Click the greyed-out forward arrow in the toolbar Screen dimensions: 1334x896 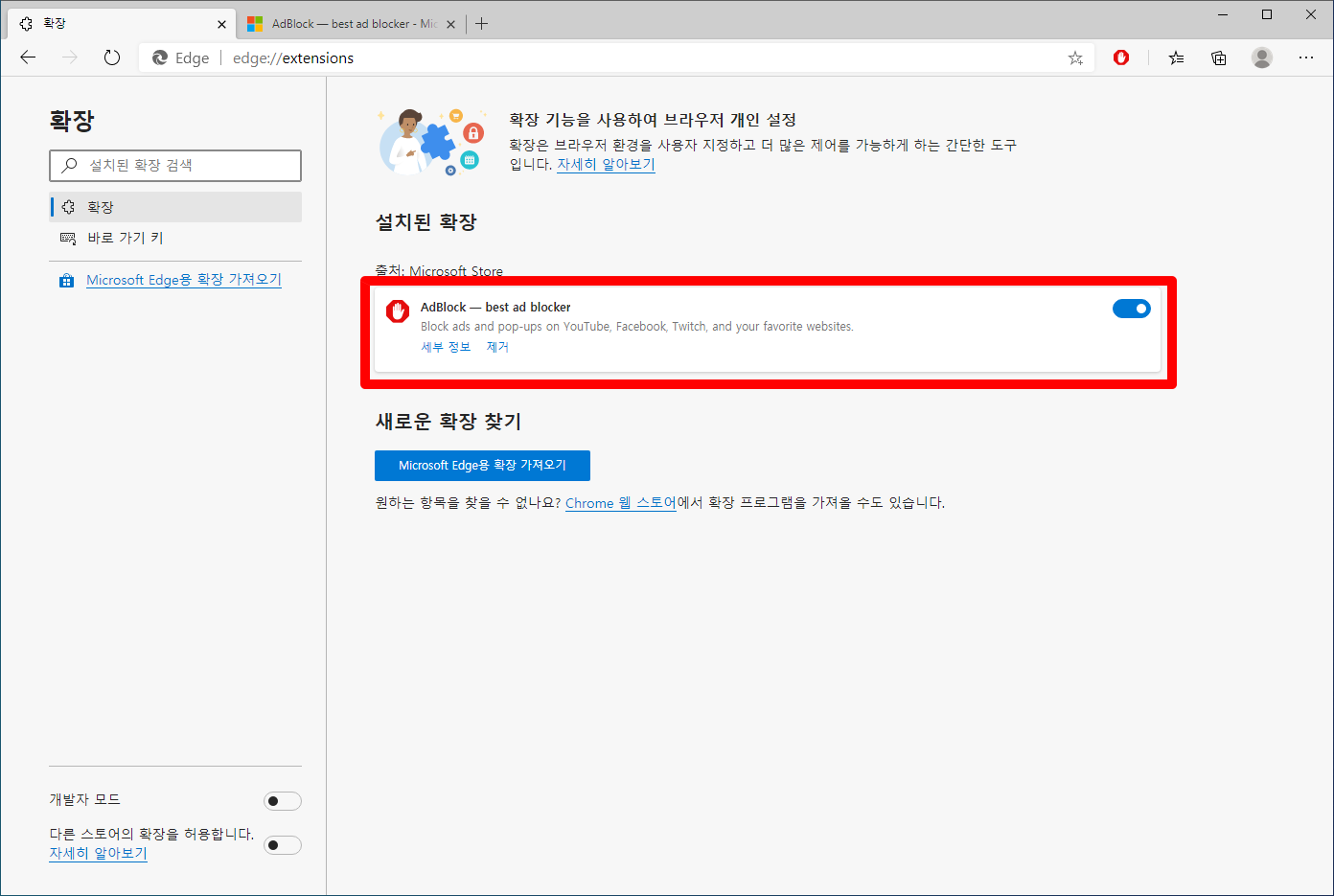(70, 57)
